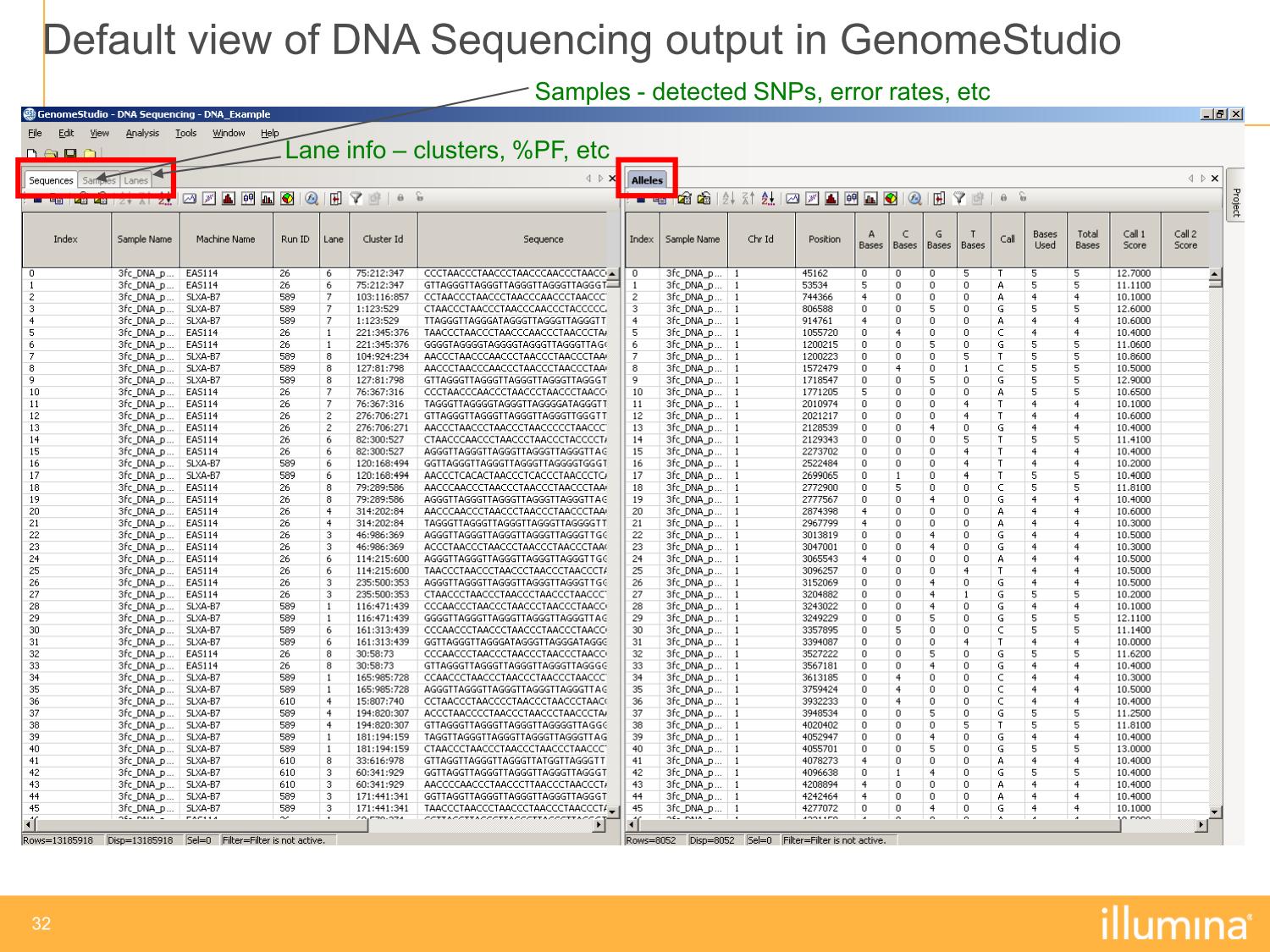The width and height of the screenshot is (1270, 952).
Task: Open the Analysis menu
Action: coord(142,133)
